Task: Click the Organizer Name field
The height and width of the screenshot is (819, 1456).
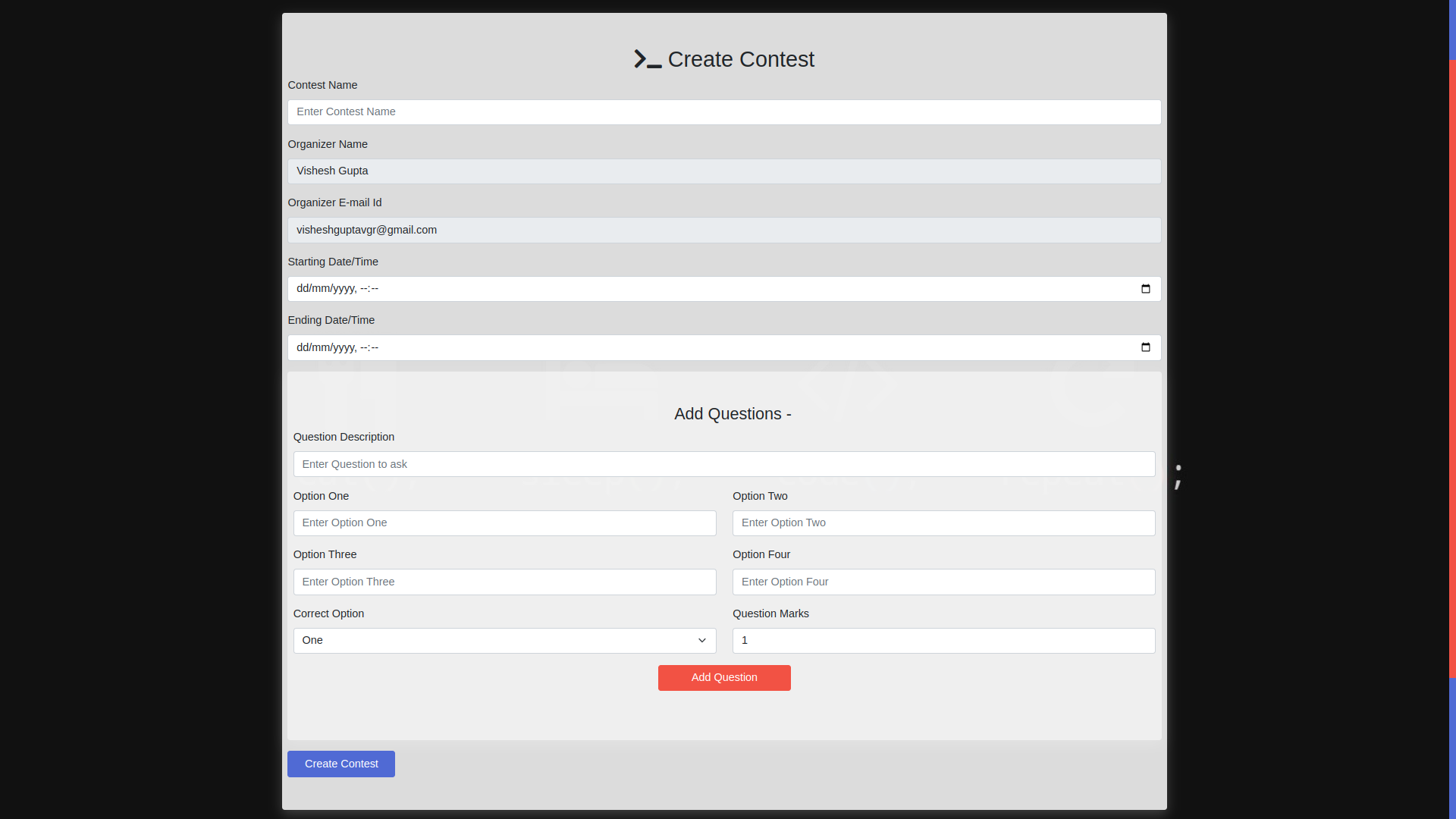Action: click(x=723, y=171)
